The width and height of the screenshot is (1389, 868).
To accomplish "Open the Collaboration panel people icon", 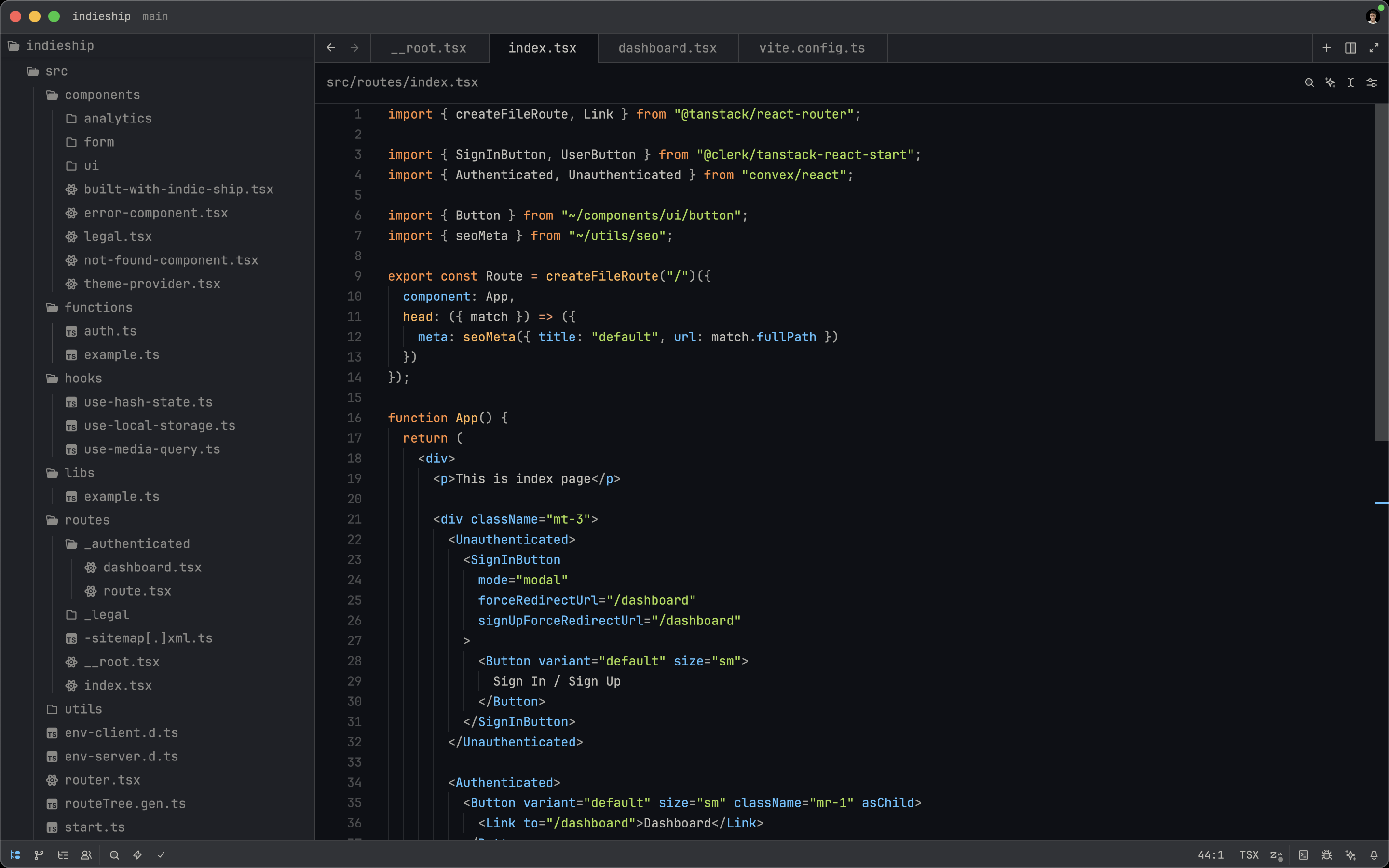I will (x=86, y=855).
